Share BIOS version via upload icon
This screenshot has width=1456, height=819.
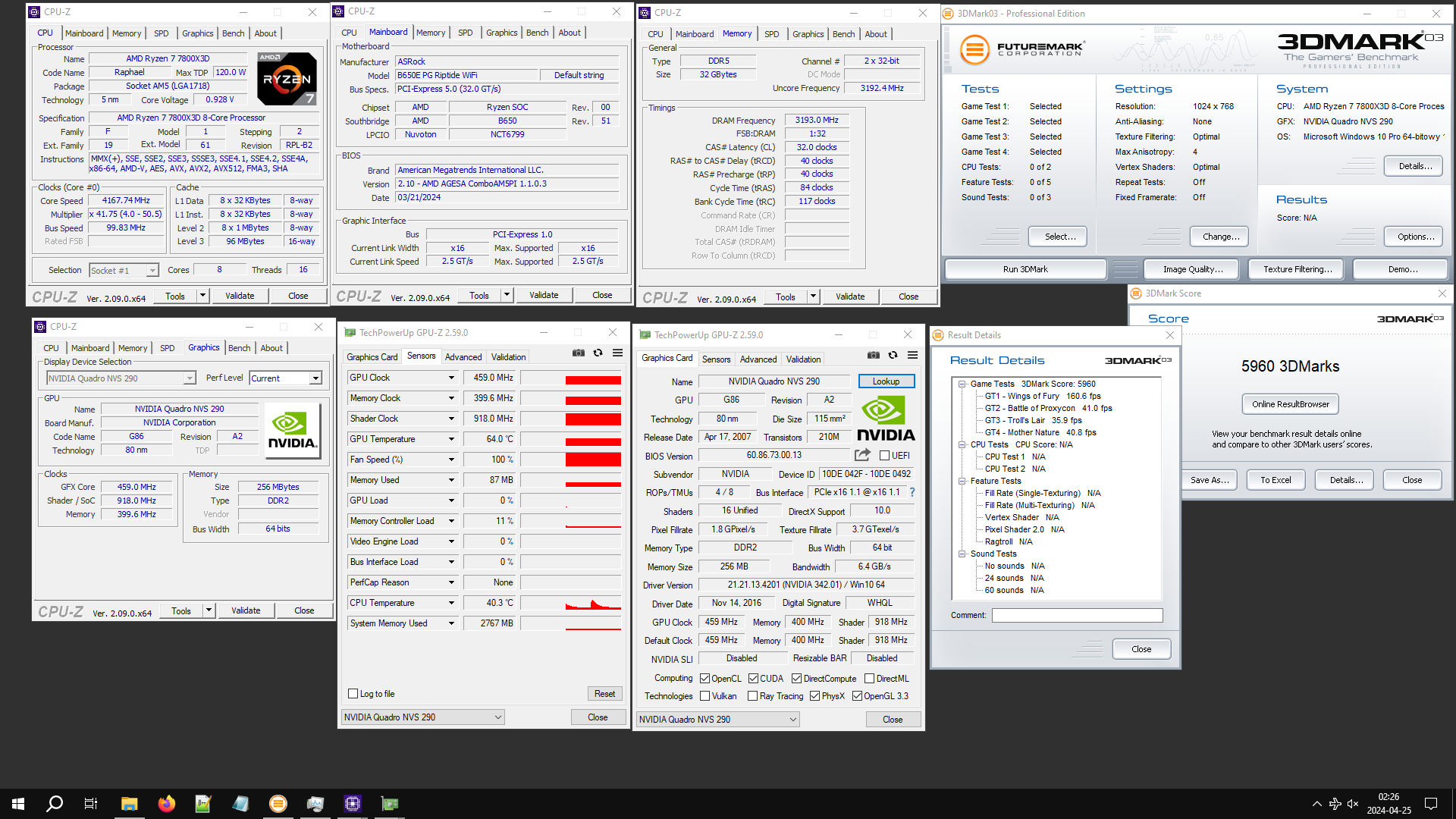click(862, 455)
